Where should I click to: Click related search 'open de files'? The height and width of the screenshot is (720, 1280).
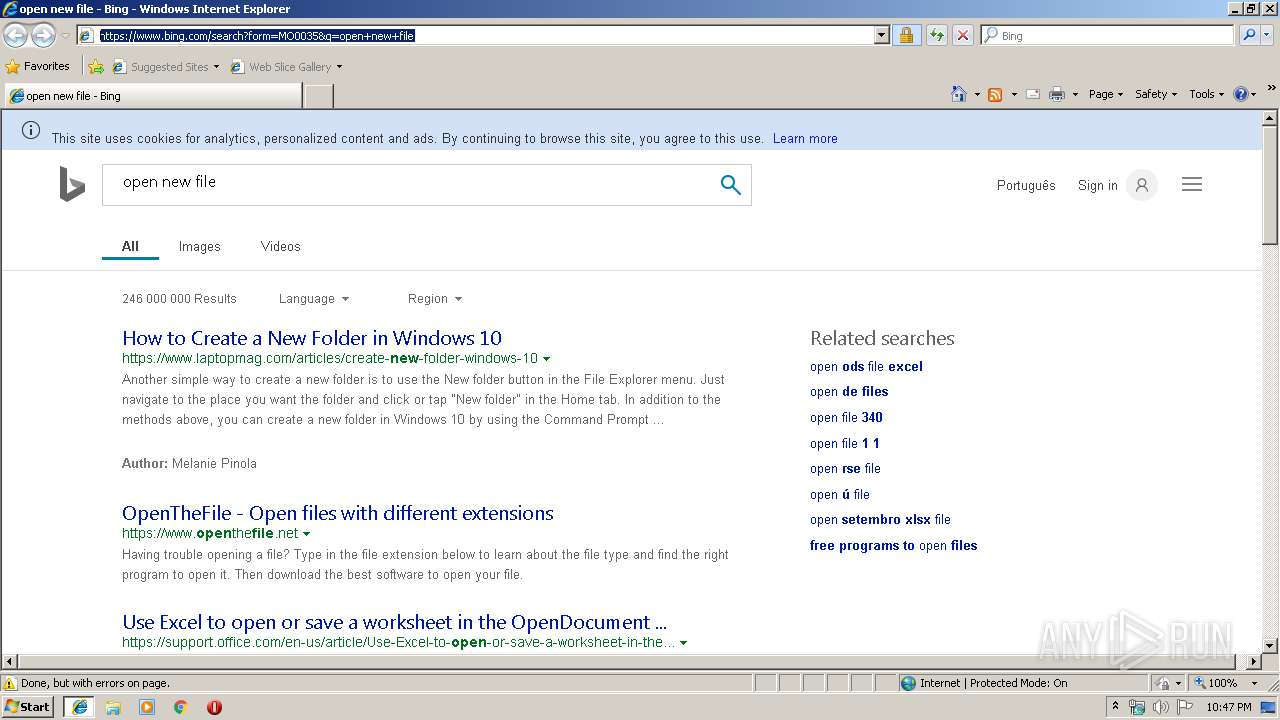coord(849,392)
